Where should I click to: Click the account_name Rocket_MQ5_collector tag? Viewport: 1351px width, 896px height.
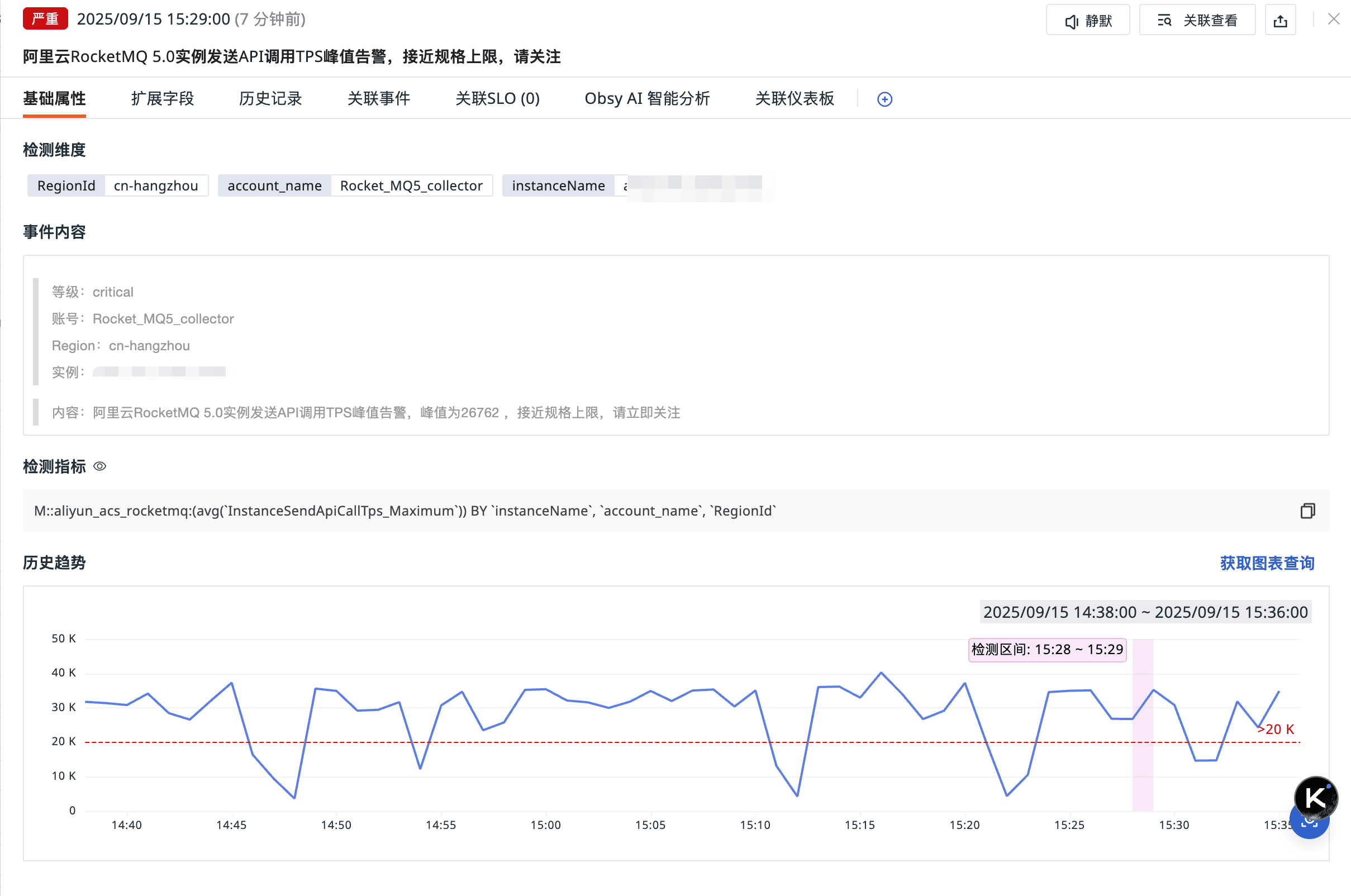tap(354, 185)
